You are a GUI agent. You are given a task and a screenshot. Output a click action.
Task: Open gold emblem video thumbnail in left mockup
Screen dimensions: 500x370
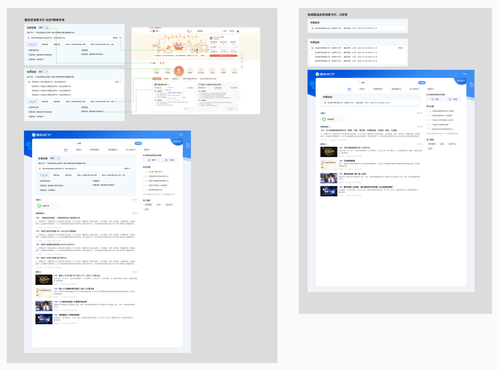[44, 280]
